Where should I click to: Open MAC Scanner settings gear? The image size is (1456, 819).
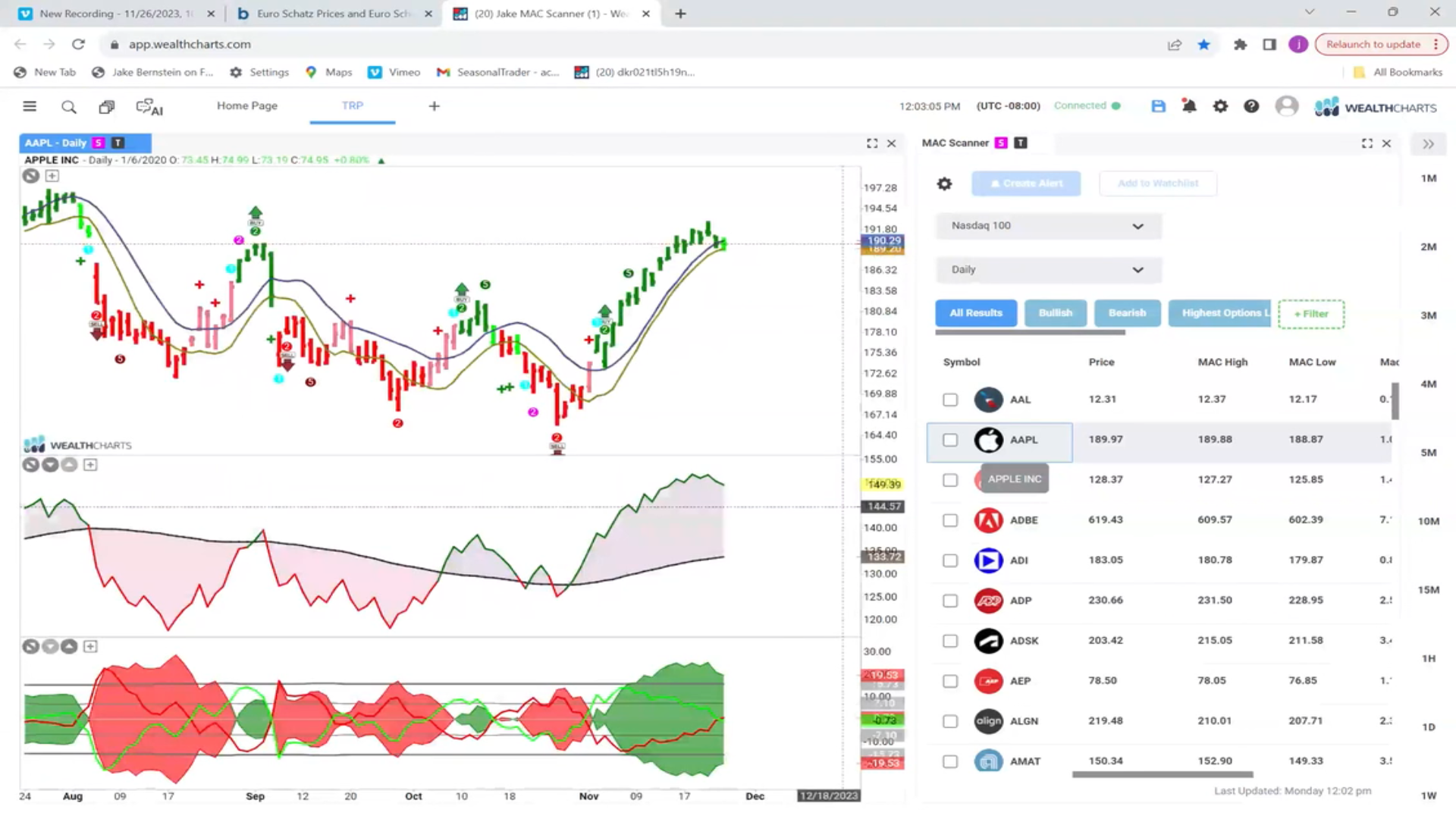944,184
